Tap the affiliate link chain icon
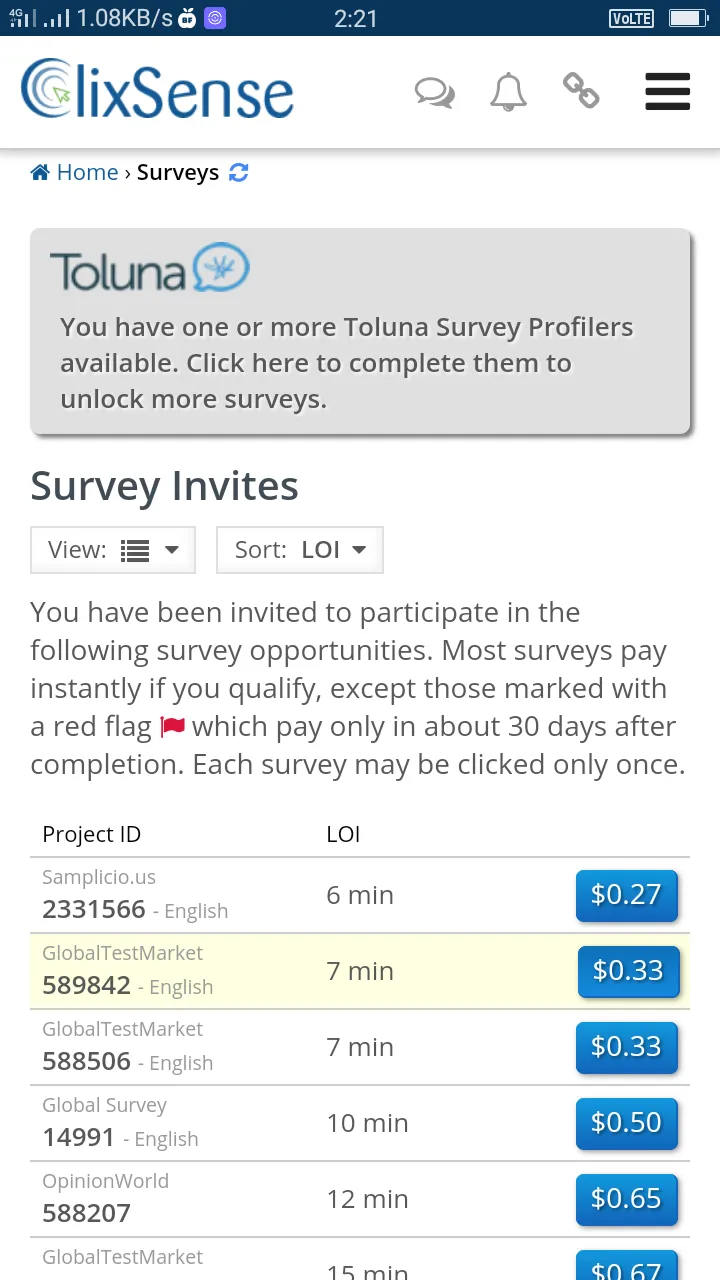 (x=581, y=91)
